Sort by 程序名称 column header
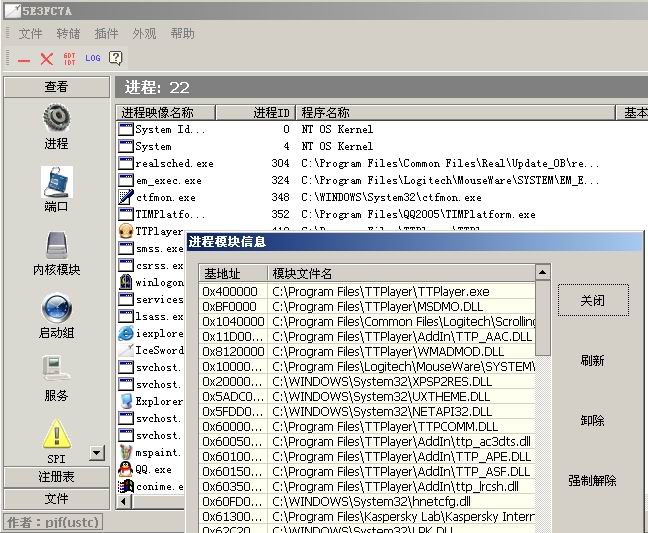 pos(455,112)
